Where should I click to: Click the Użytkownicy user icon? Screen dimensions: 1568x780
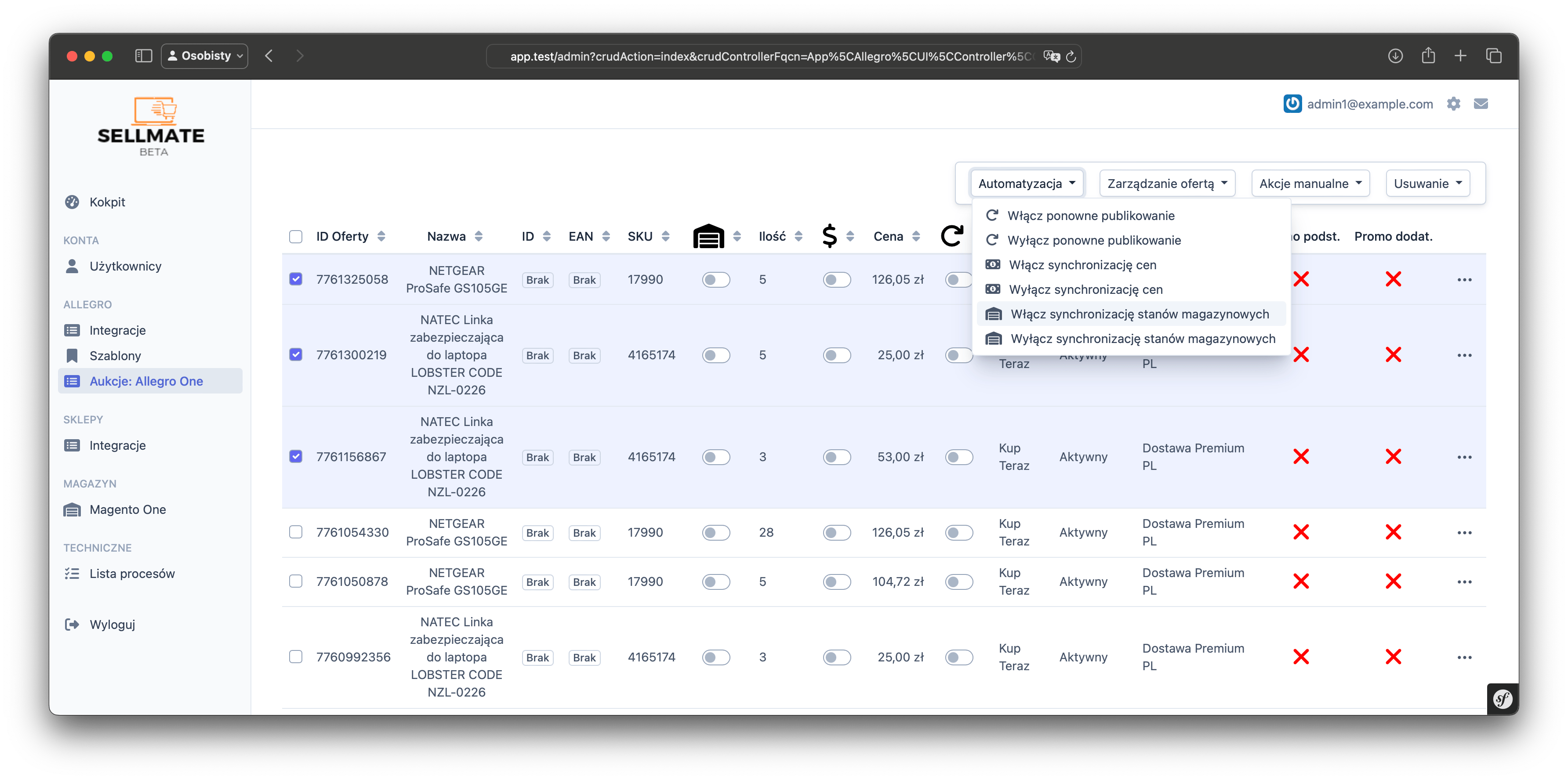(x=72, y=266)
